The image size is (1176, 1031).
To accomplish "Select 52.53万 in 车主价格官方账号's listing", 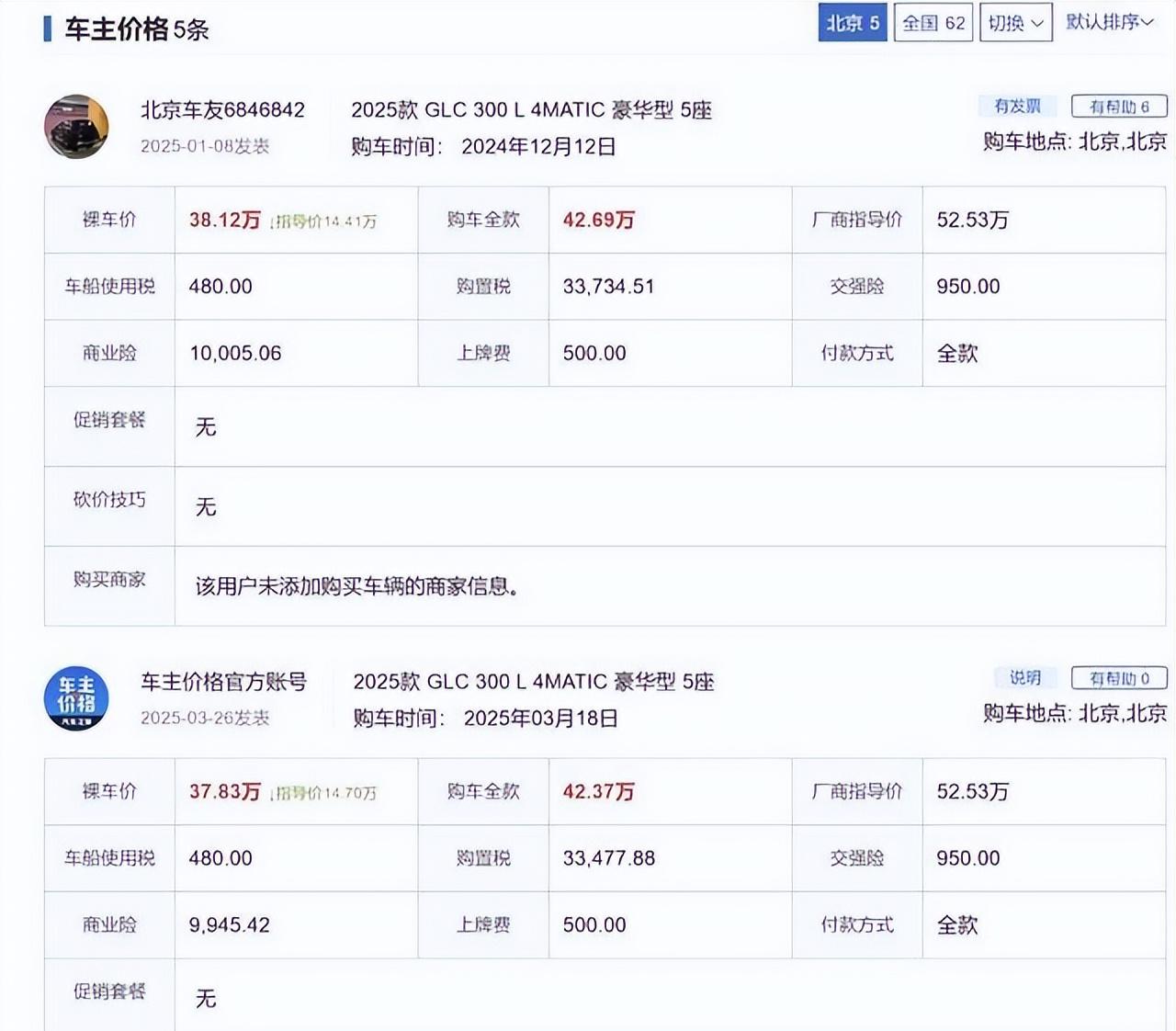I will (973, 791).
